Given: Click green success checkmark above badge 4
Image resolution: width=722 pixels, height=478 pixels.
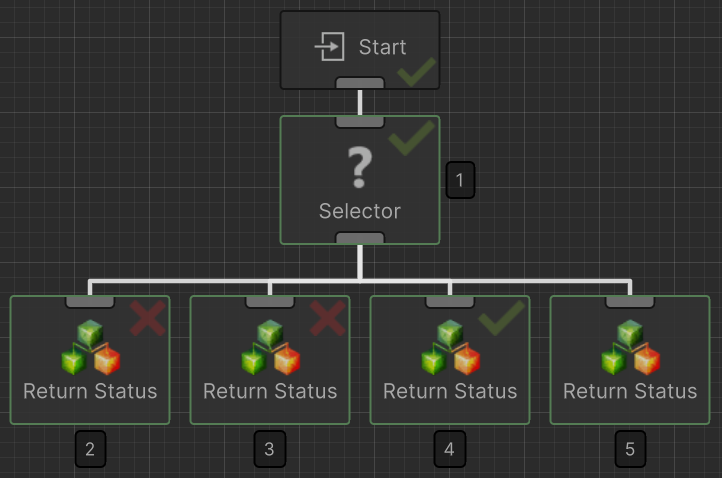Looking at the screenshot, I should click(501, 317).
